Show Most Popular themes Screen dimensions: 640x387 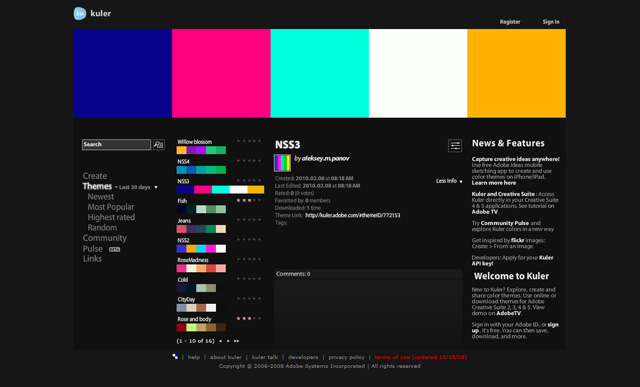[111, 207]
